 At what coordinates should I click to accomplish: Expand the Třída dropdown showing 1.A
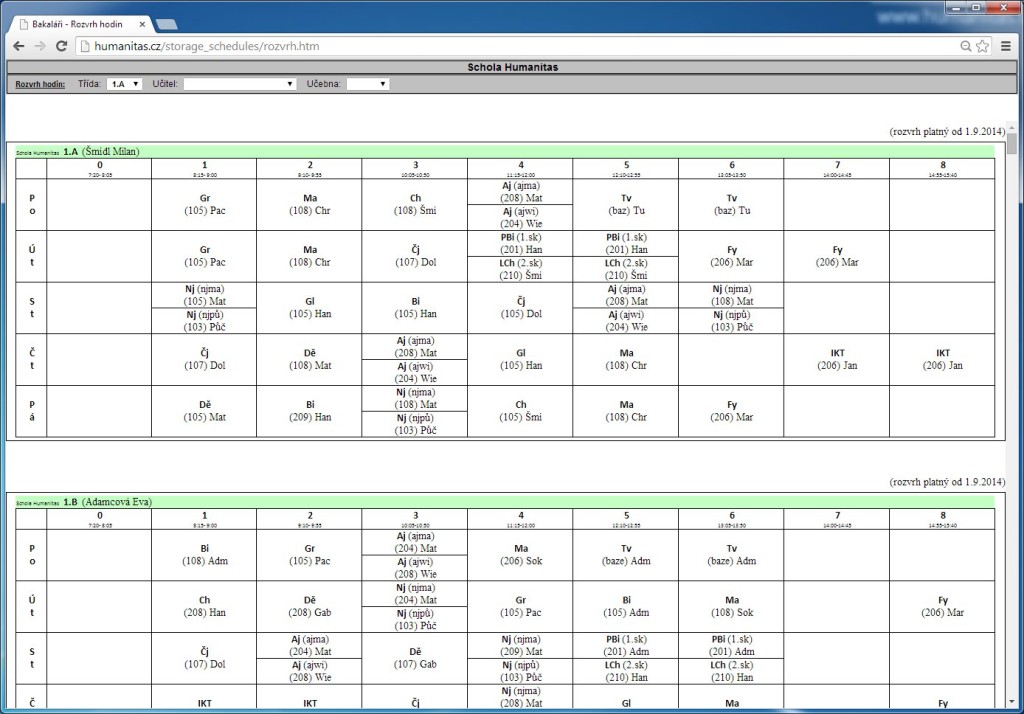[x=125, y=84]
